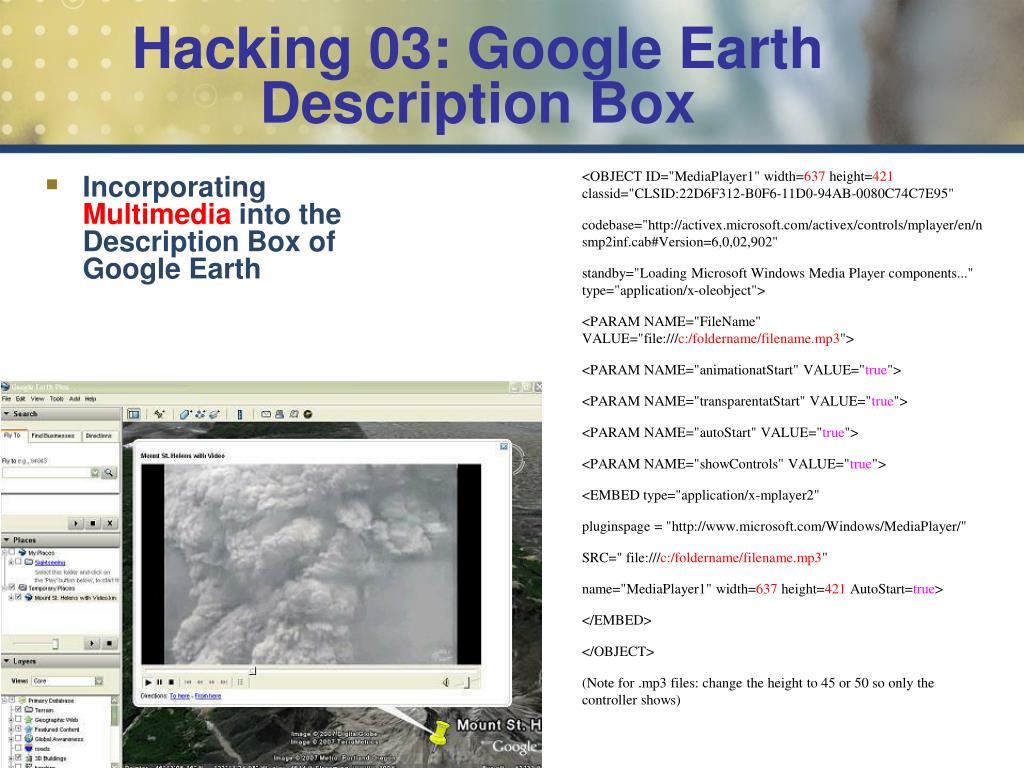Click the Email envelope toolbar icon
The width and height of the screenshot is (1024, 768).
[x=266, y=414]
